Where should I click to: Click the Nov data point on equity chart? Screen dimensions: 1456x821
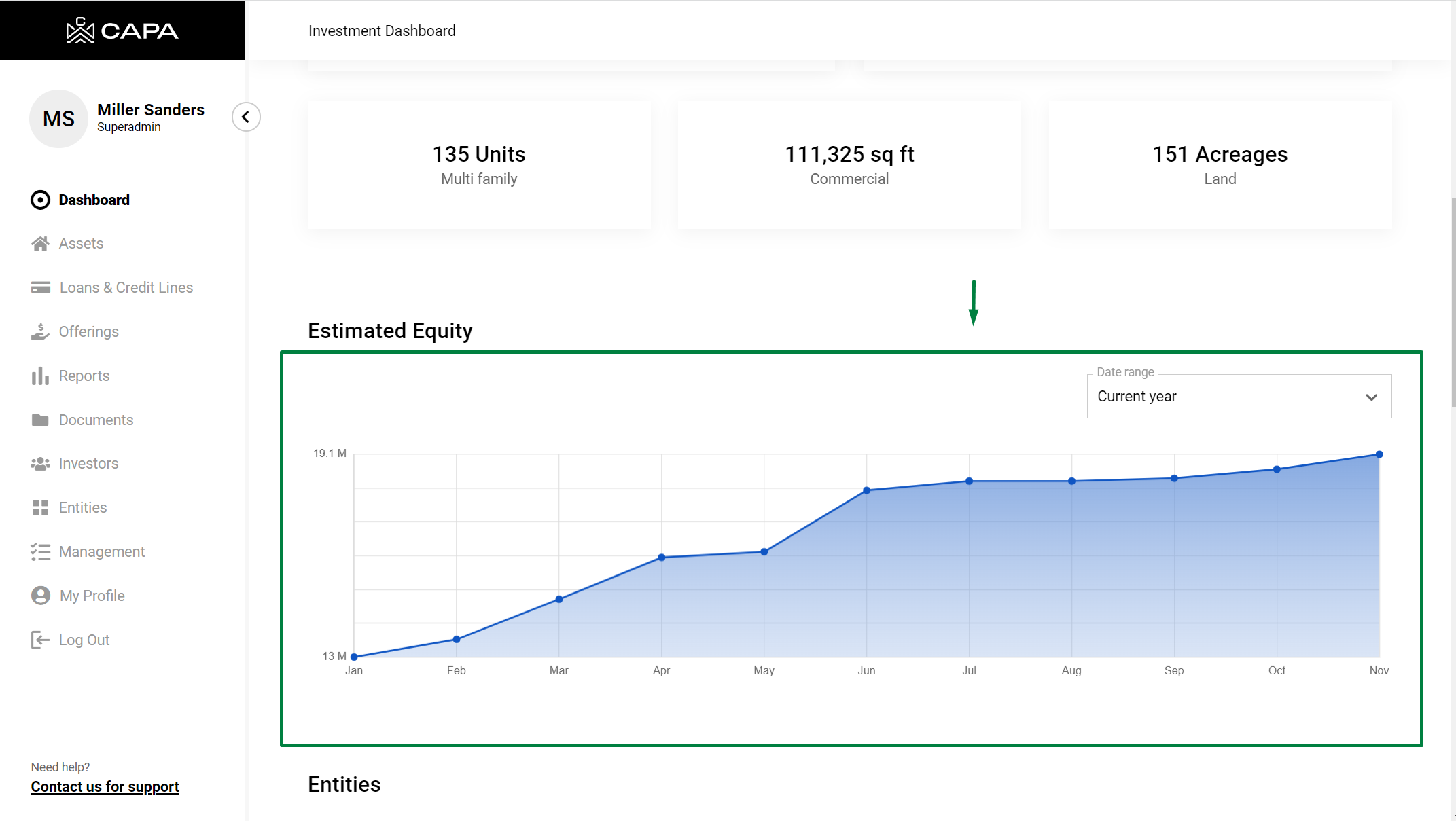click(x=1379, y=454)
